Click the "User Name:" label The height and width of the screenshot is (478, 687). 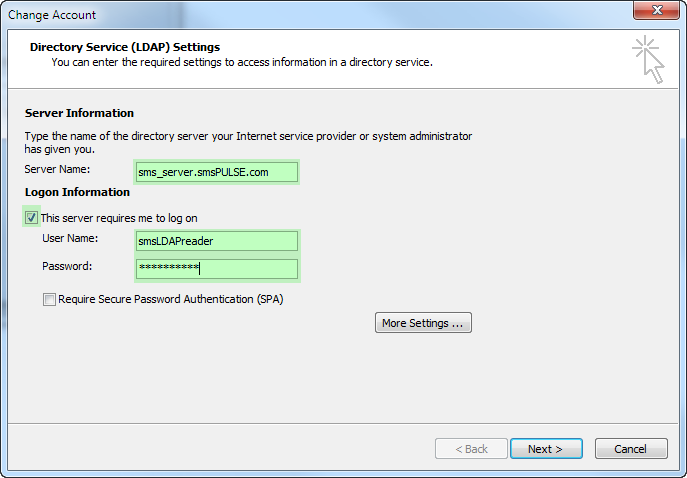[70, 238]
